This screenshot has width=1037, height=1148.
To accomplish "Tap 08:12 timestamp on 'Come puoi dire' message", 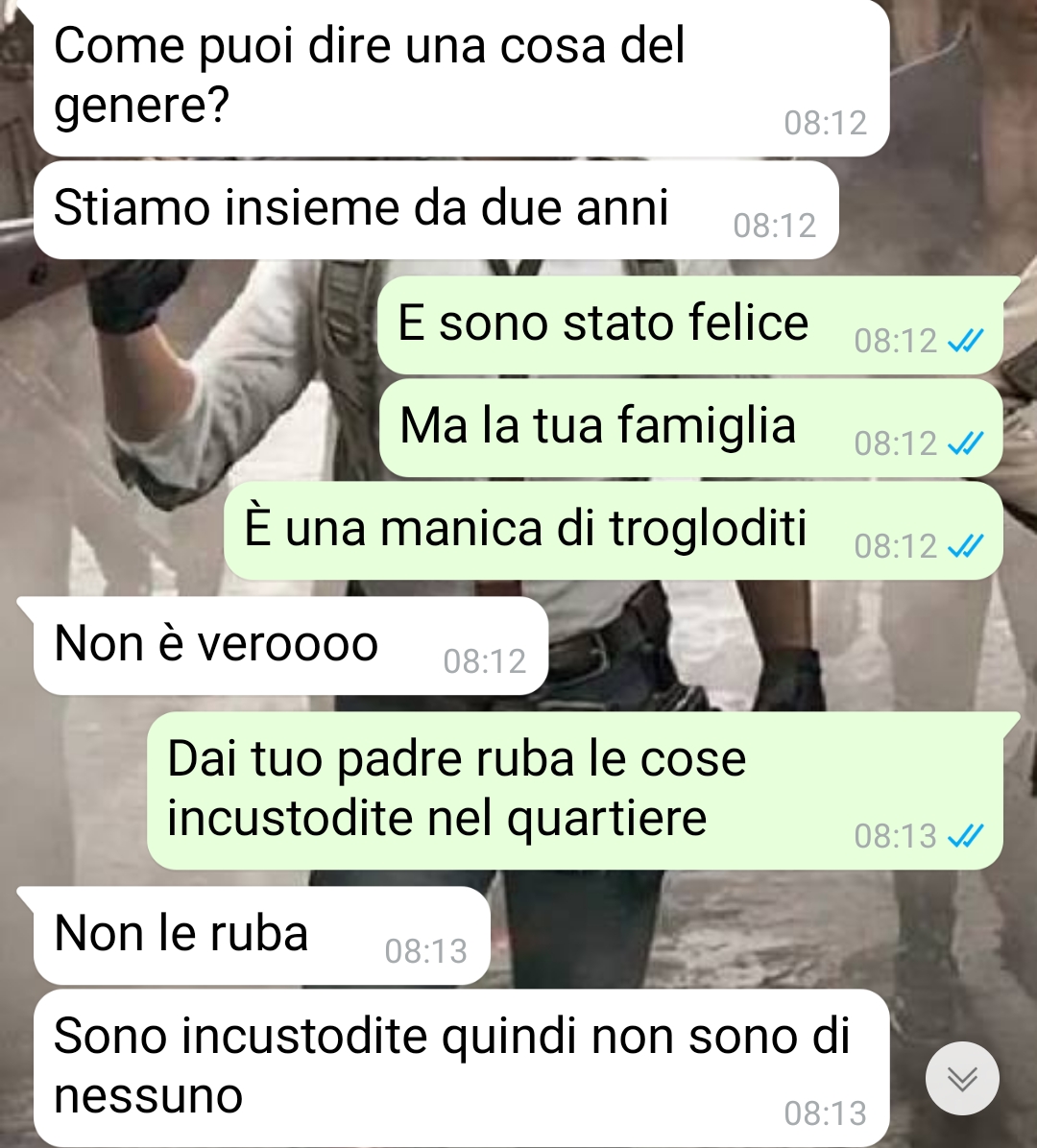I will coord(826,123).
